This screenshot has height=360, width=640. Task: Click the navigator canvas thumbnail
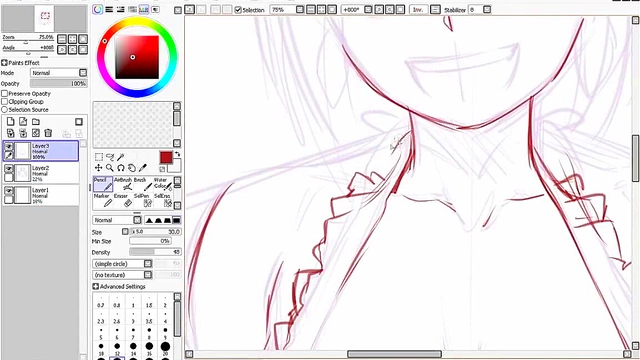44,18
